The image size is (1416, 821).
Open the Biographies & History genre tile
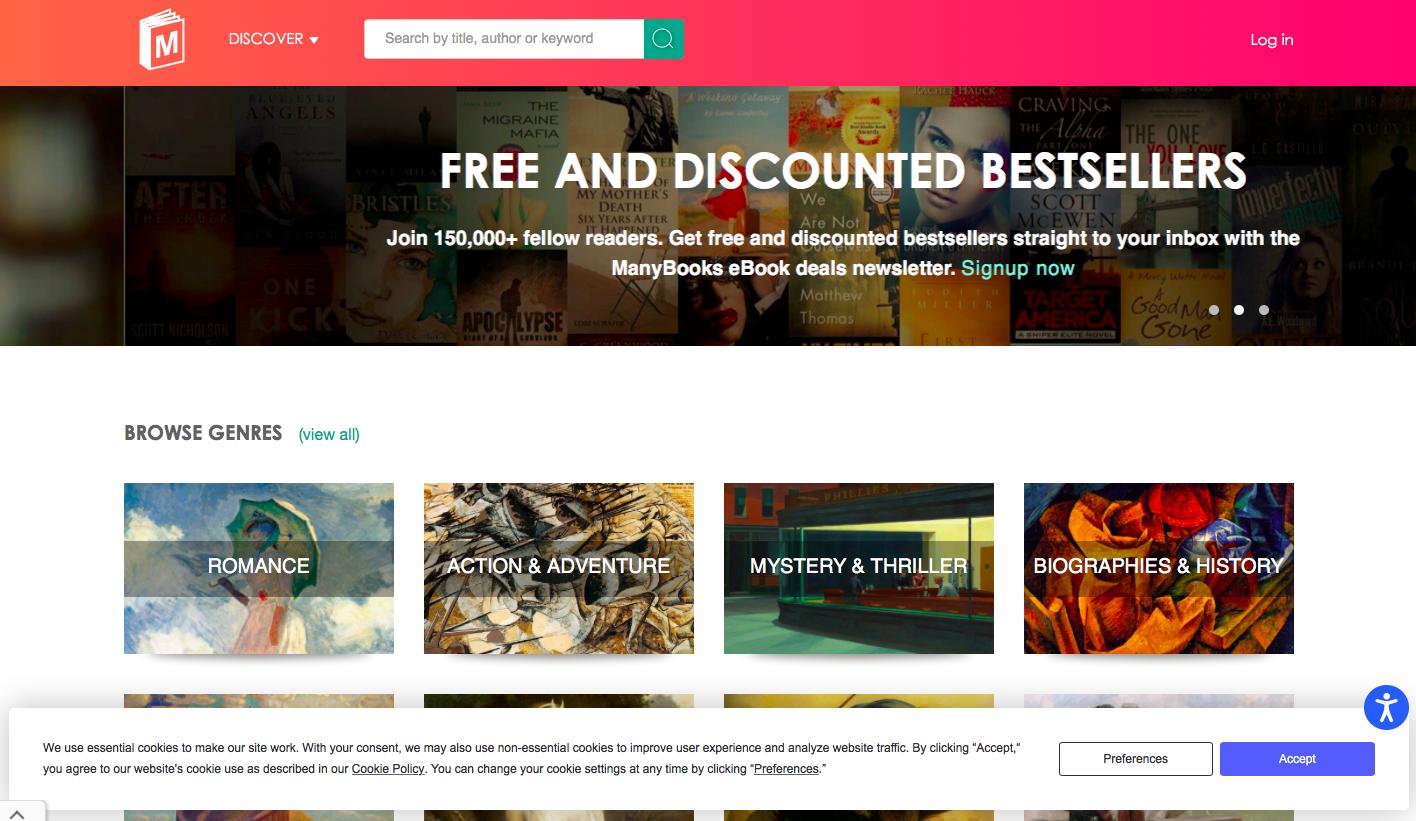(1159, 568)
